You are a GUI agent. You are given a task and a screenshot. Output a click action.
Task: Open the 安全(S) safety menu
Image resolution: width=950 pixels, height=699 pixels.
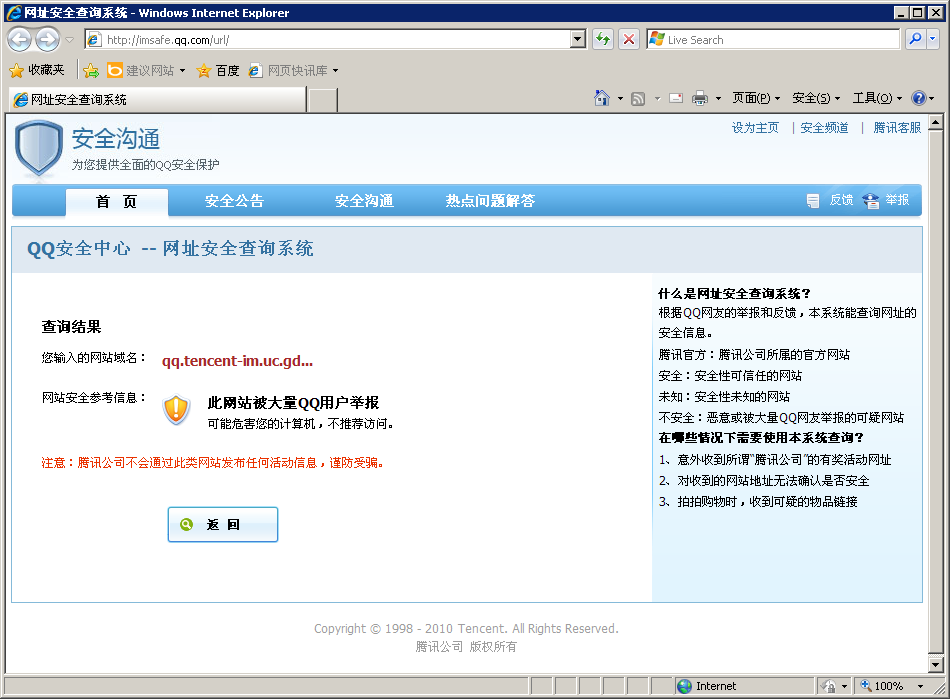816,98
